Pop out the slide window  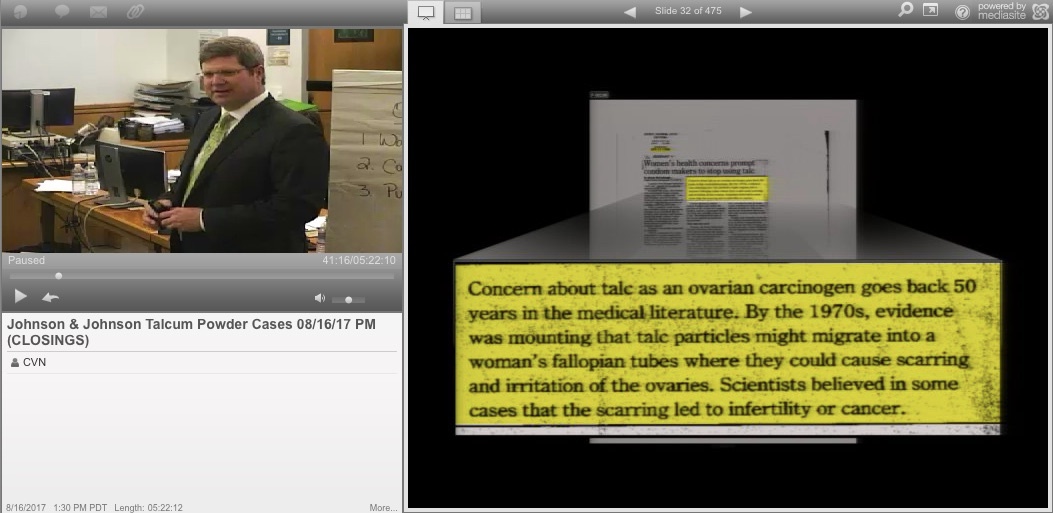click(x=930, y=9)
